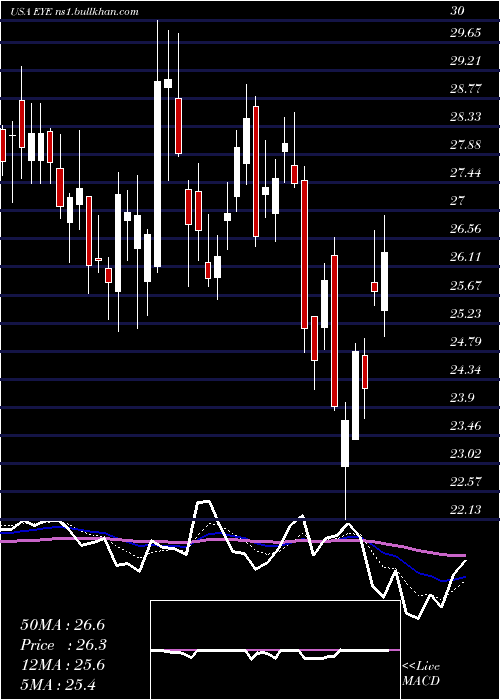
Task: Click the 12MA : 25.6 readout
Action: (63, 665)
